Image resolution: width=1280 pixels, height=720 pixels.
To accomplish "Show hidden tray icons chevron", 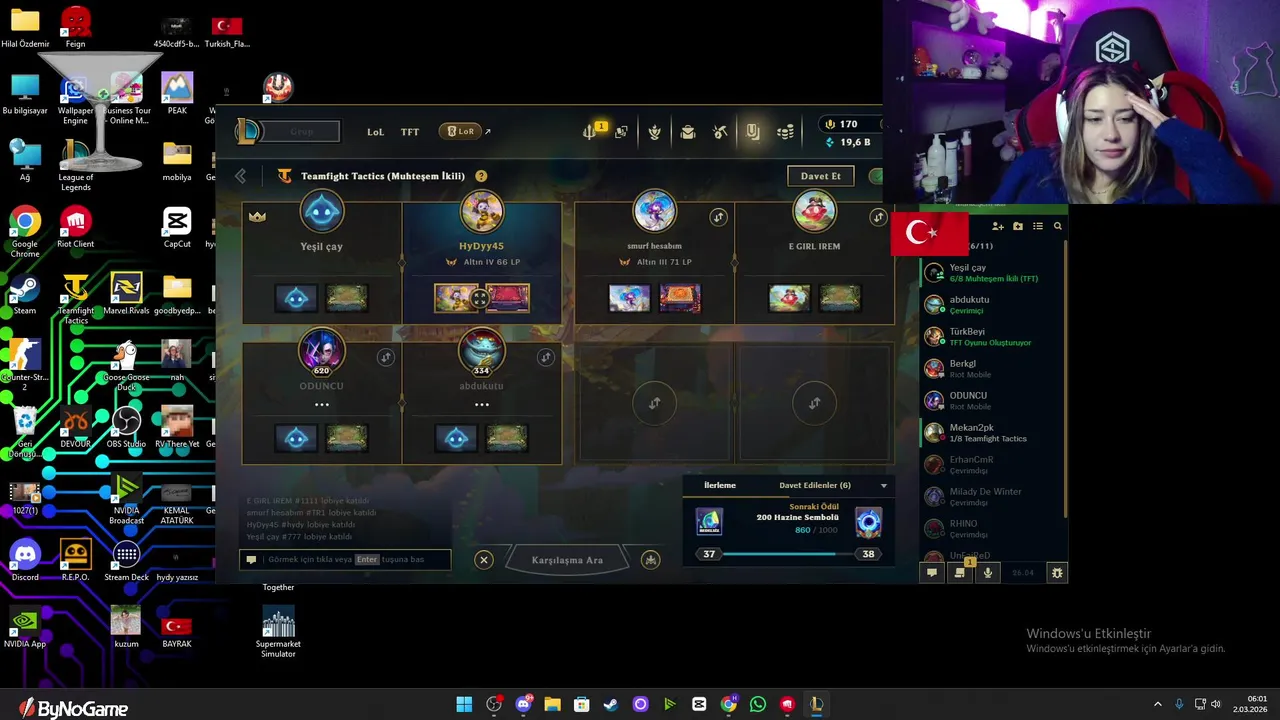I will (x=1158, y=704).
